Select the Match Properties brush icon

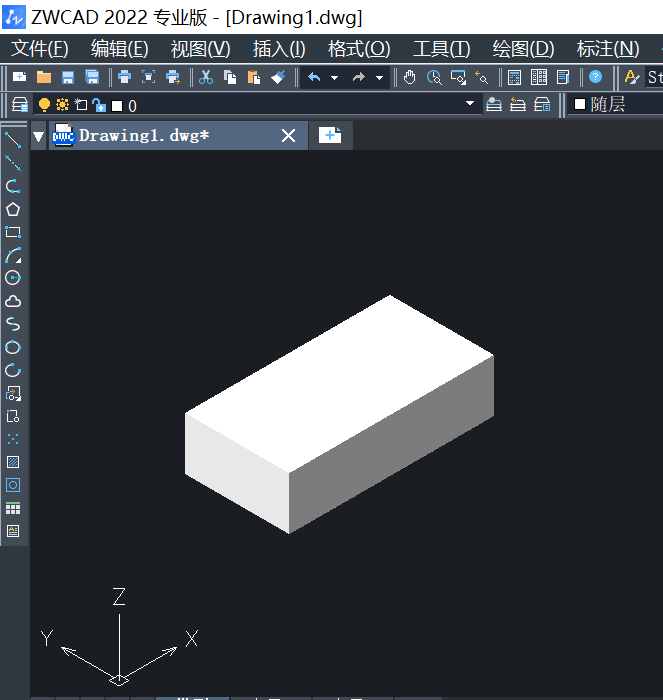pos(278,77)
